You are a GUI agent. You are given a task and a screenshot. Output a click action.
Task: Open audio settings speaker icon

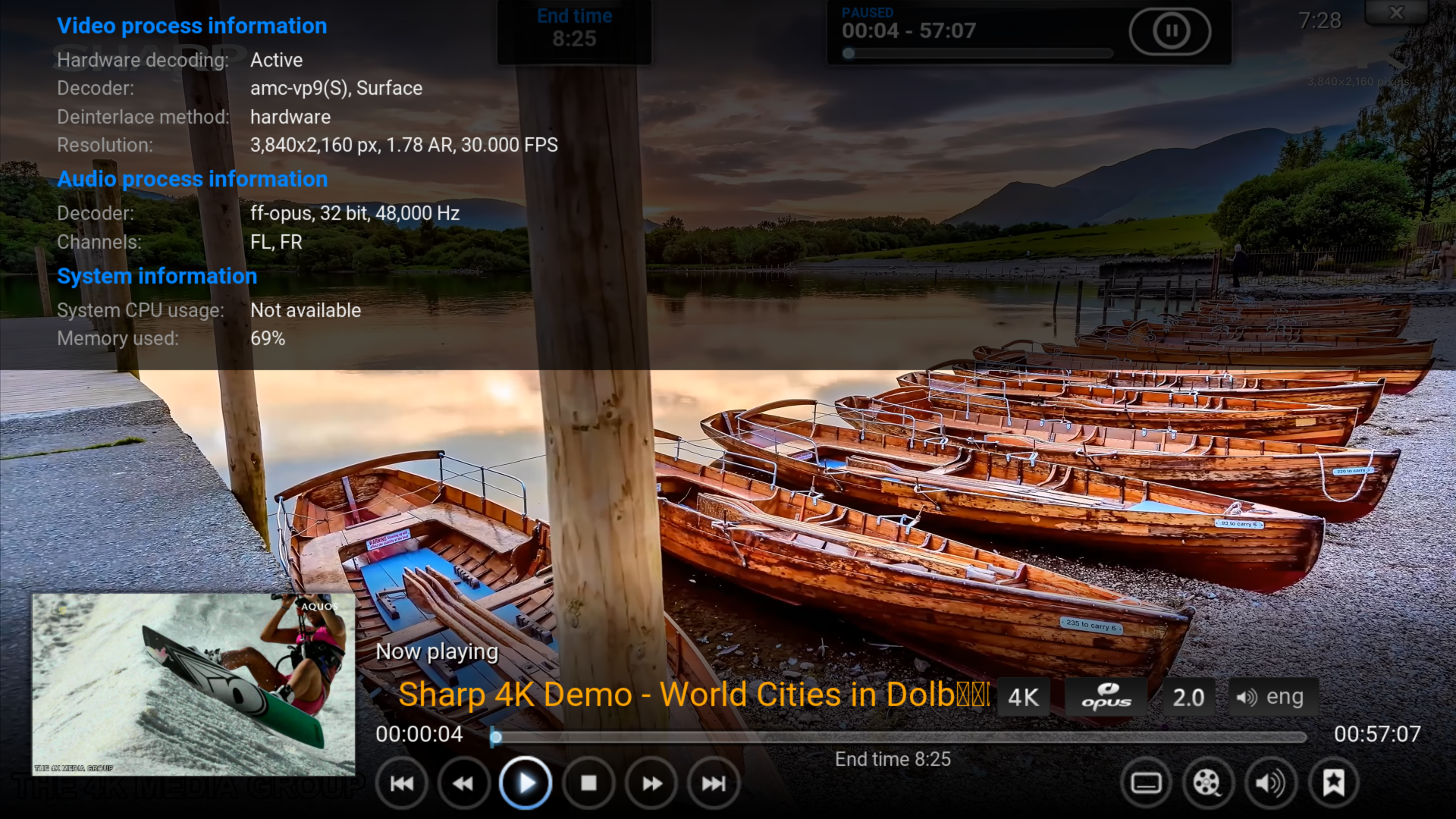coord(1270,783)
